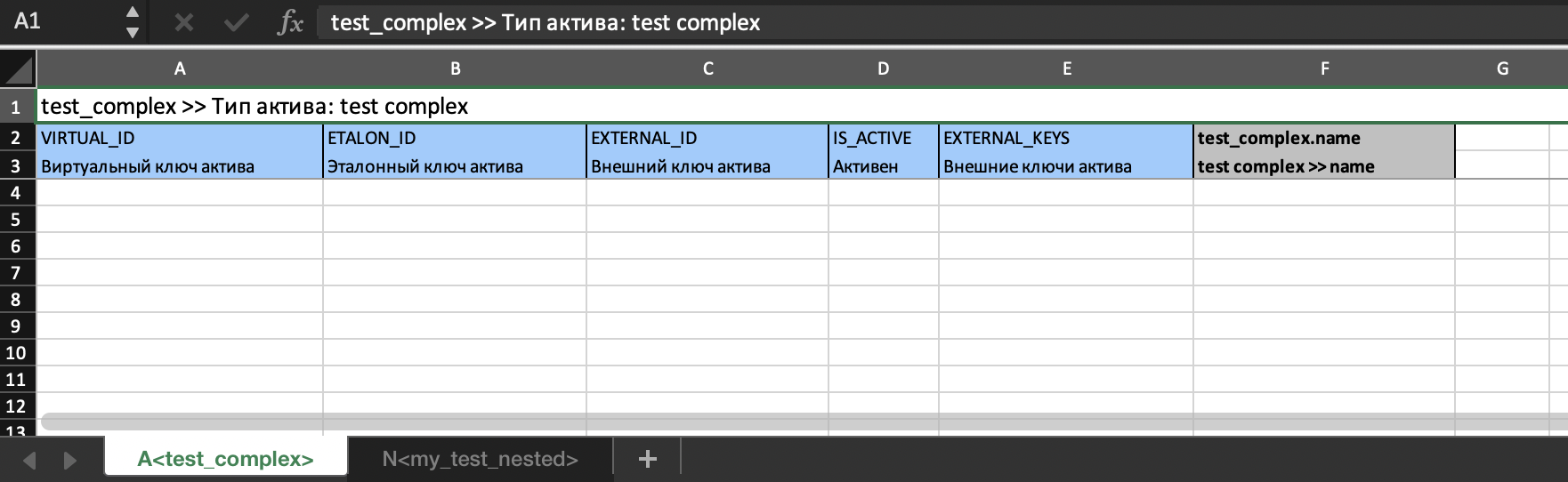Viewport: 1568px width, 482px height.
Task: Select the ETALON_ID cell
Action: 455,138
